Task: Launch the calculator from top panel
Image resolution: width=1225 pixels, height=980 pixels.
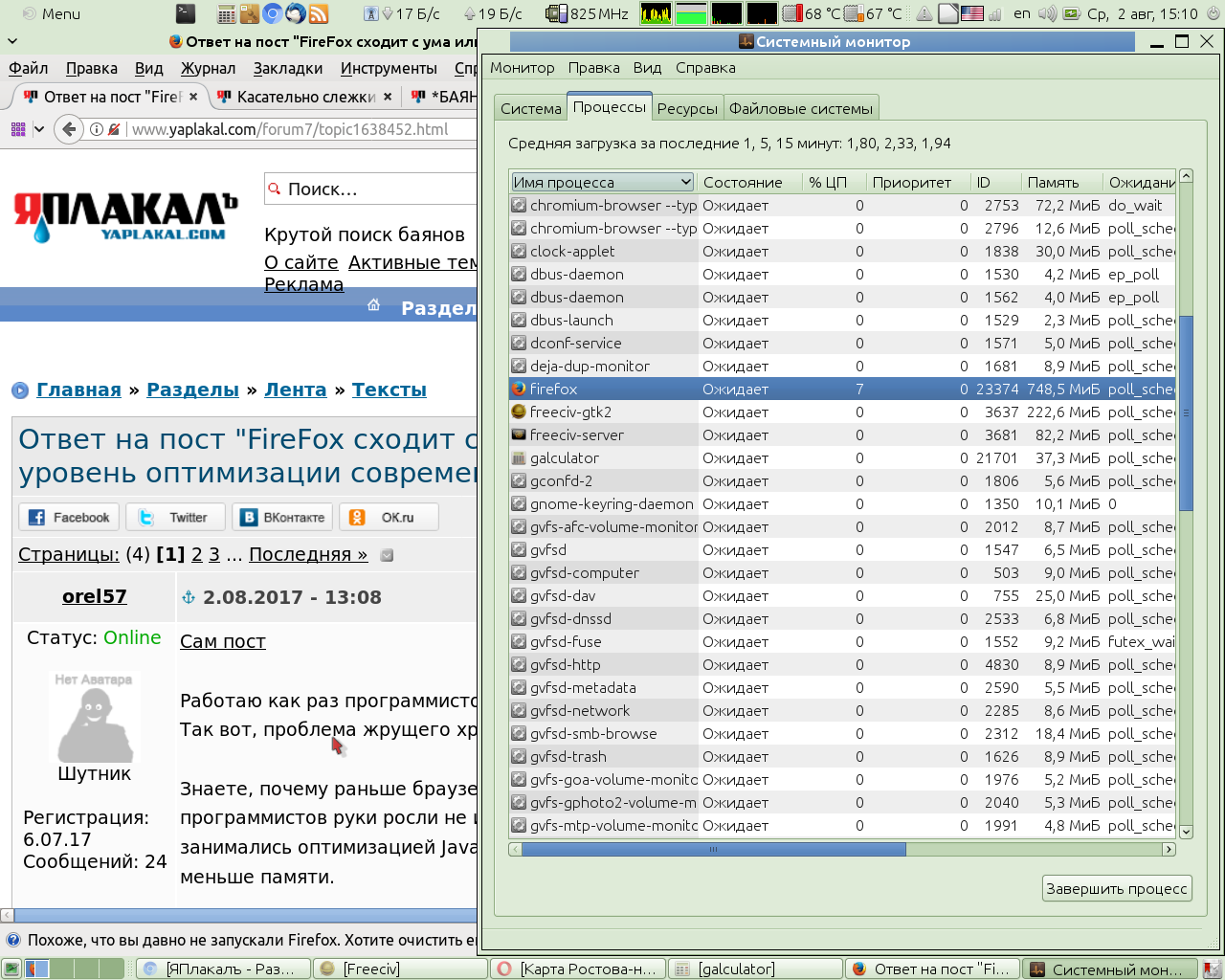Action: pyautogui.click(x=227, y=13)
